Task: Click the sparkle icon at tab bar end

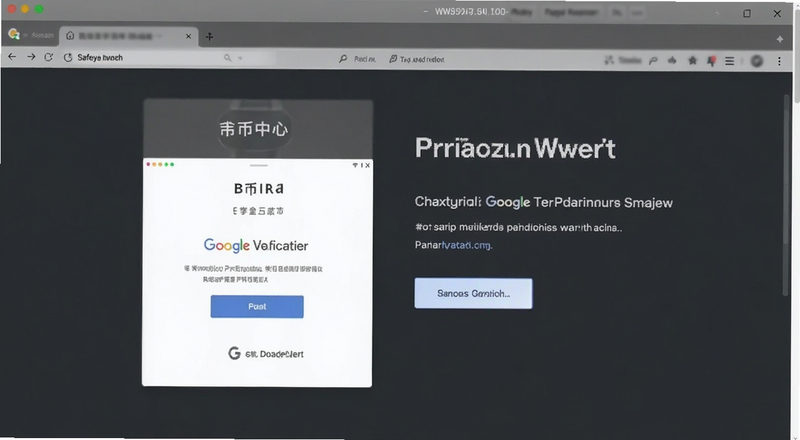Action: [x=780, y=39]
